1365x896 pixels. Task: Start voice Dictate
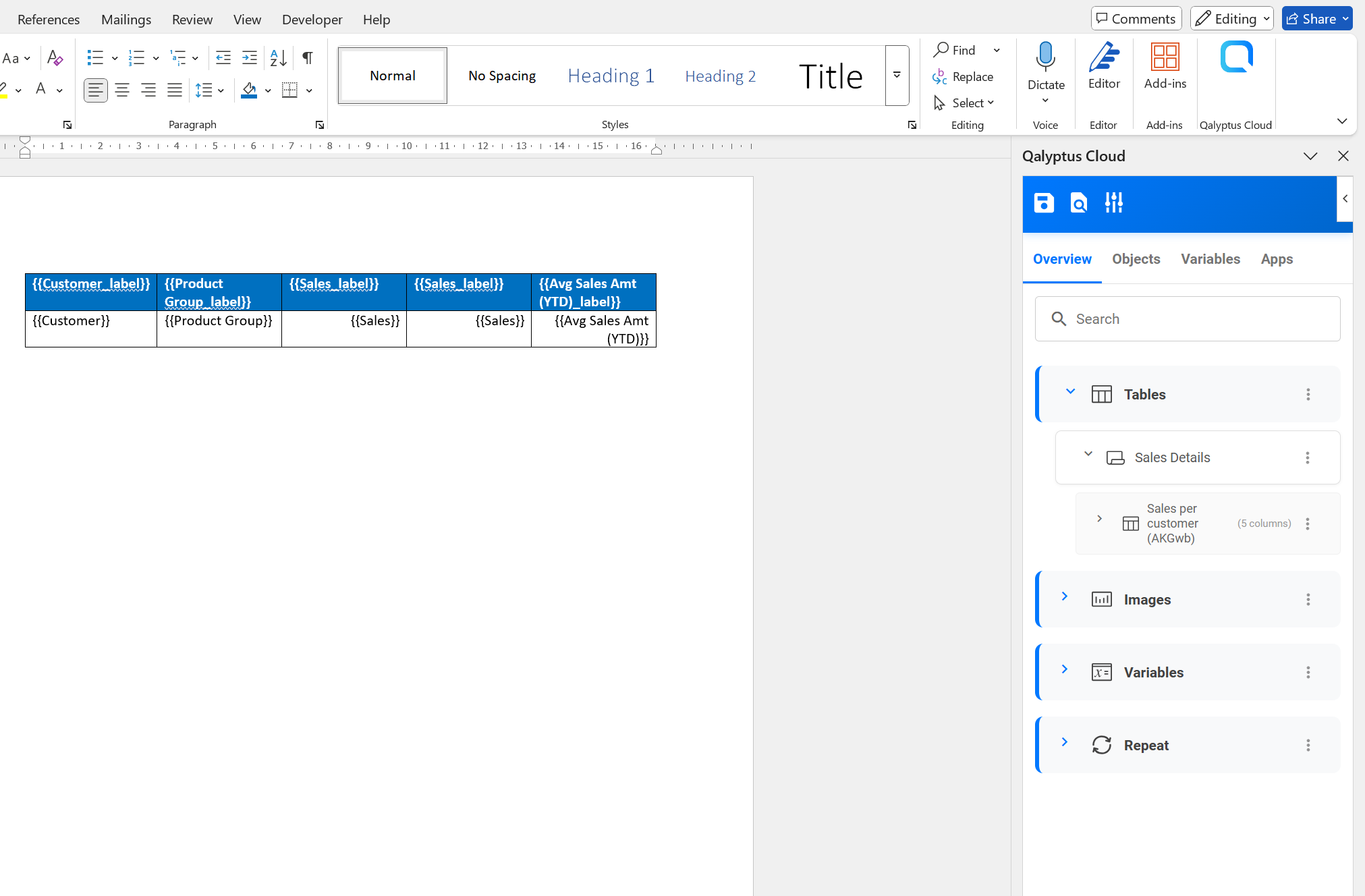(1045, 65)
